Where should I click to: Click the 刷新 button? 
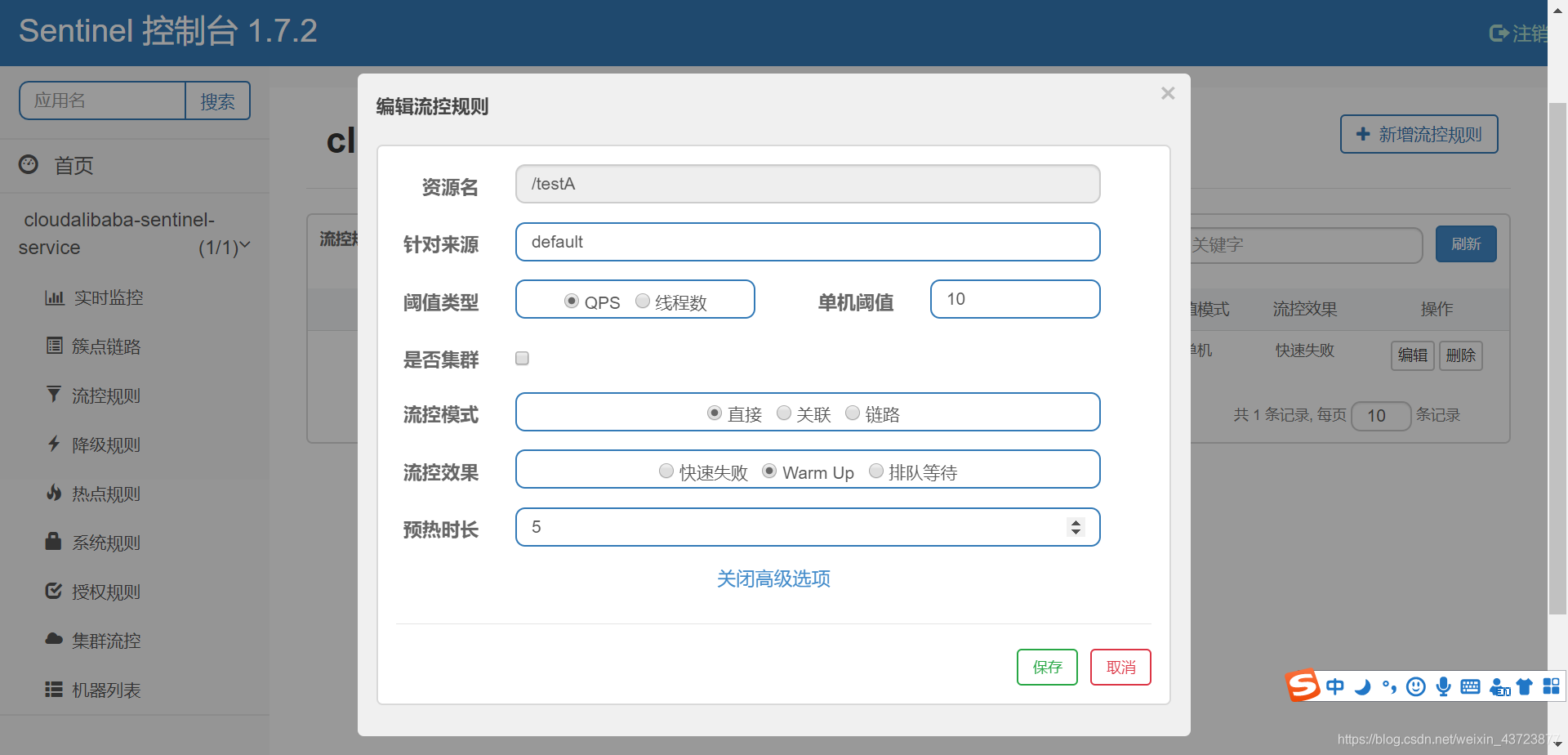pyautogui.click(x=1466, y=243)
